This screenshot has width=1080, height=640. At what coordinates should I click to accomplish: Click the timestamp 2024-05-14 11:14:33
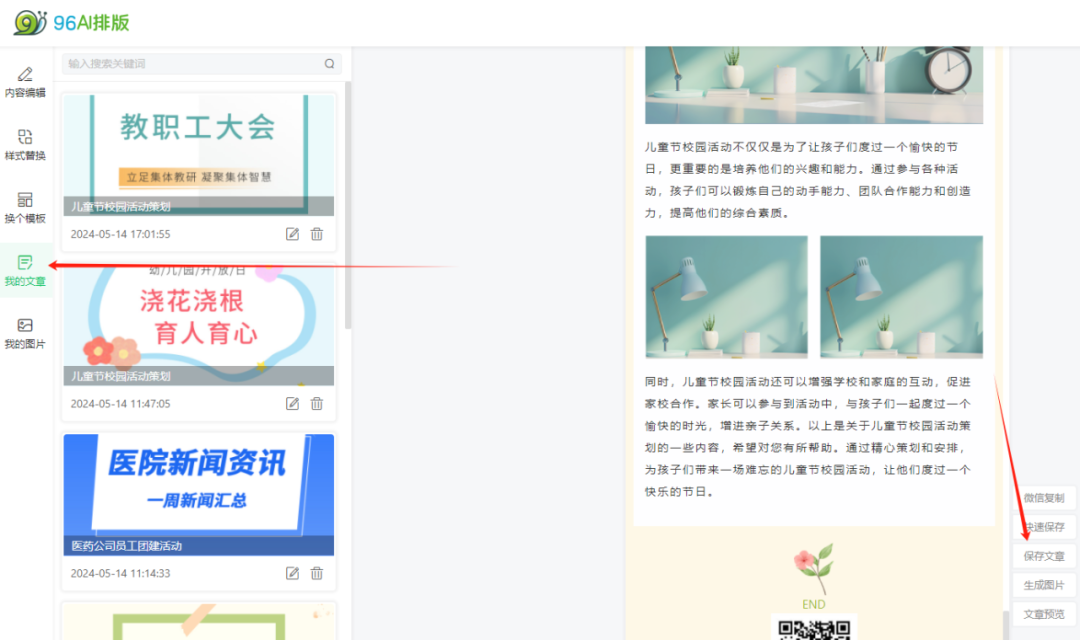tap(121, 573)
